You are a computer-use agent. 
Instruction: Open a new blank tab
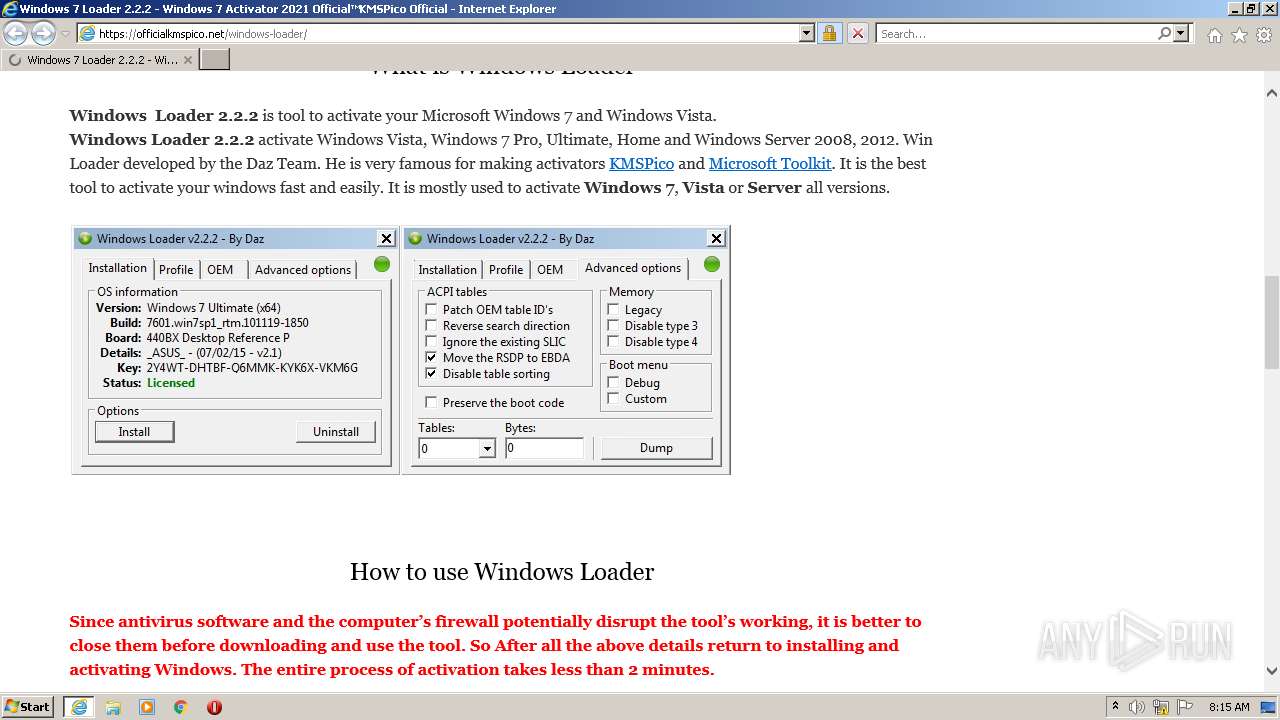pyautogui.click(x=215, y=60)
